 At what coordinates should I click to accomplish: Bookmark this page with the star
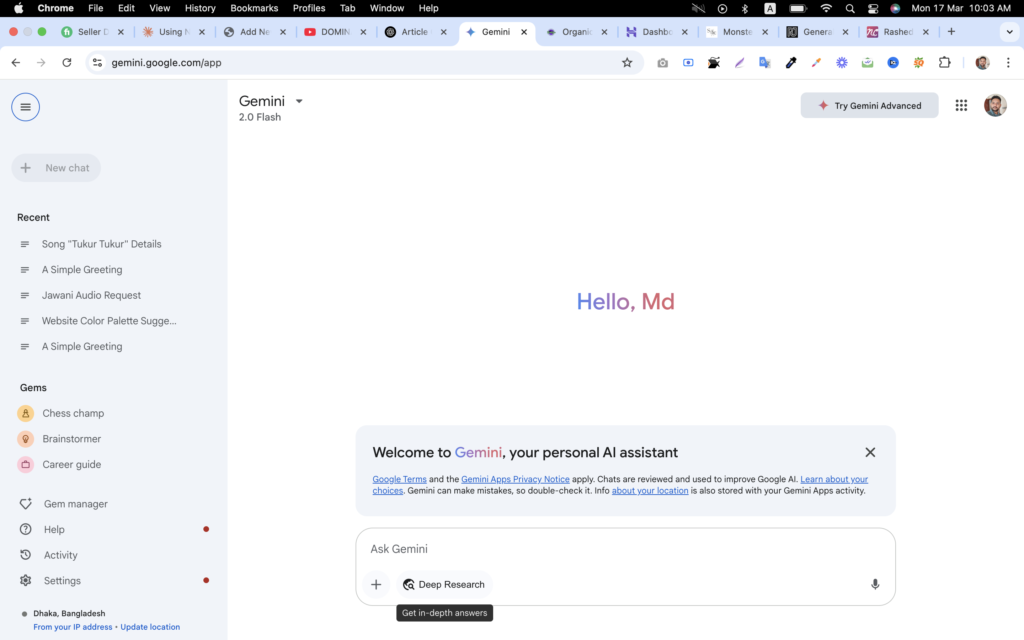(627, 63)
